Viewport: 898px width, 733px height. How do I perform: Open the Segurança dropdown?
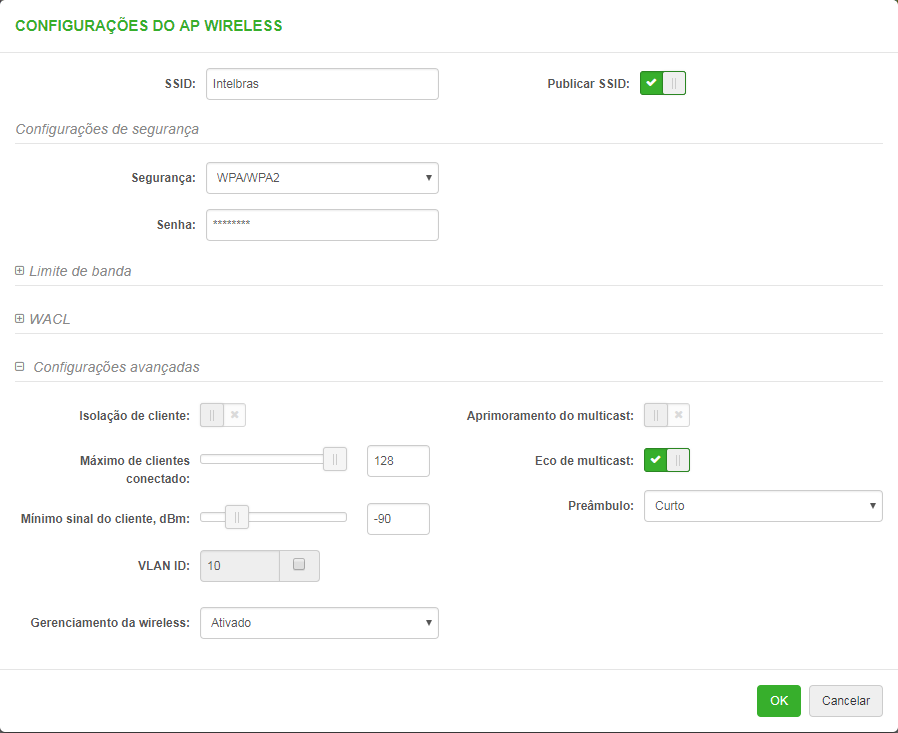[322, 178]
